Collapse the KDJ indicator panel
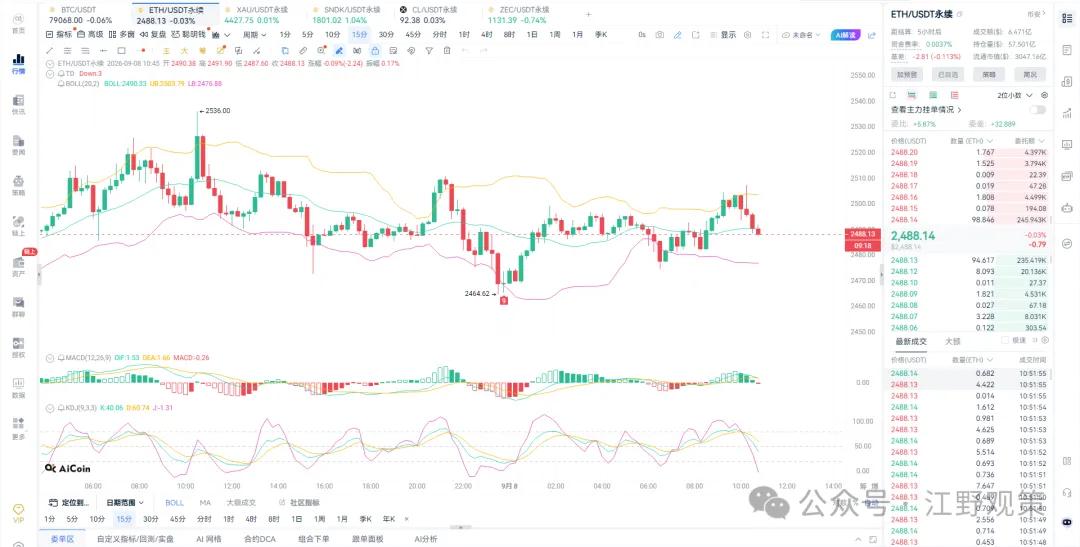1080x547 pixels. tap(50, 407)
